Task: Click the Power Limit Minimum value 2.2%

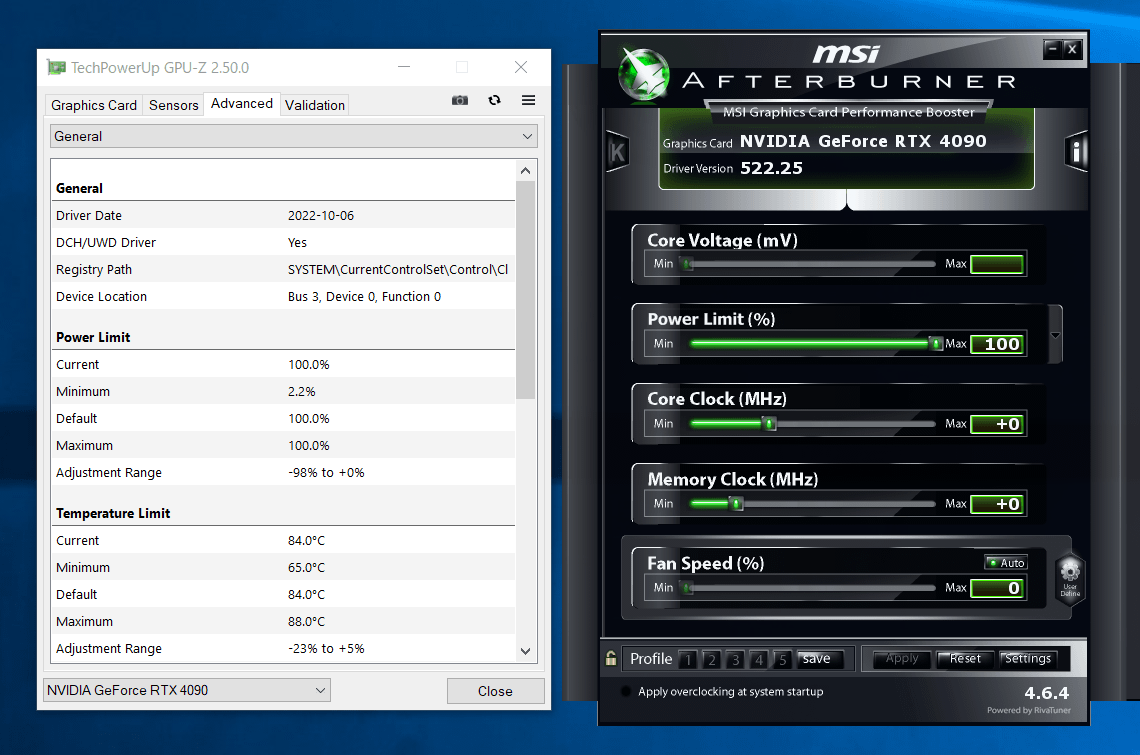Action: [x=302, y=391]
